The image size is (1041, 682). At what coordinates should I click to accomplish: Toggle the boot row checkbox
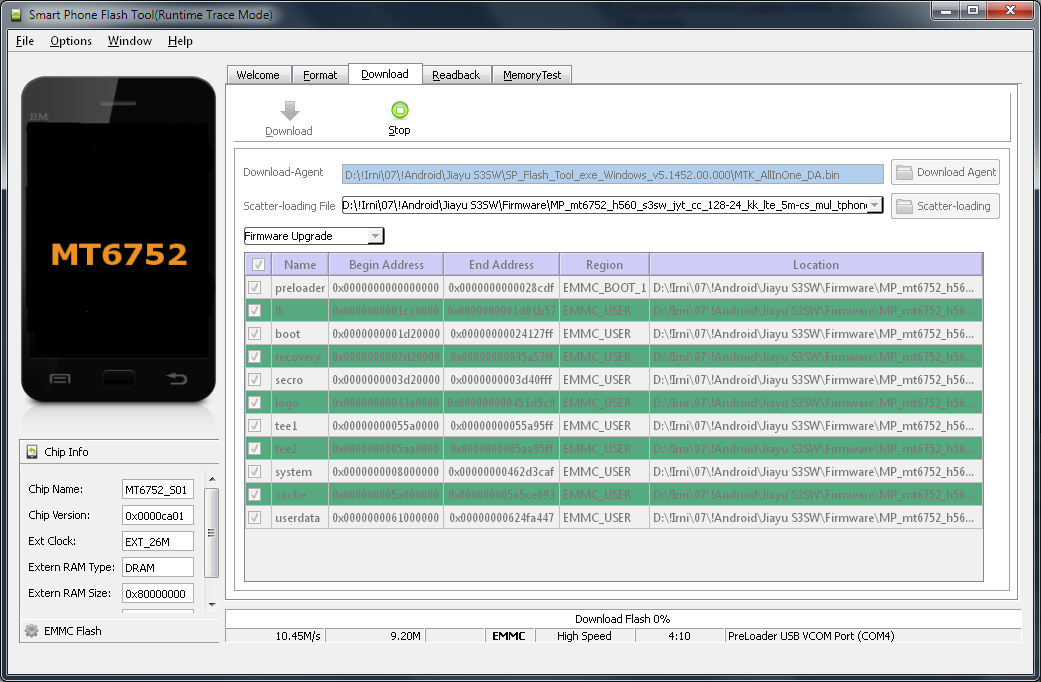click(254, 333)
